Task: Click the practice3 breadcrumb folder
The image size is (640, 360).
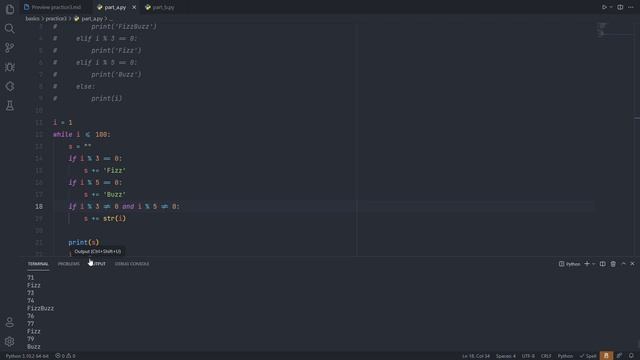Action: click(56, 18)
